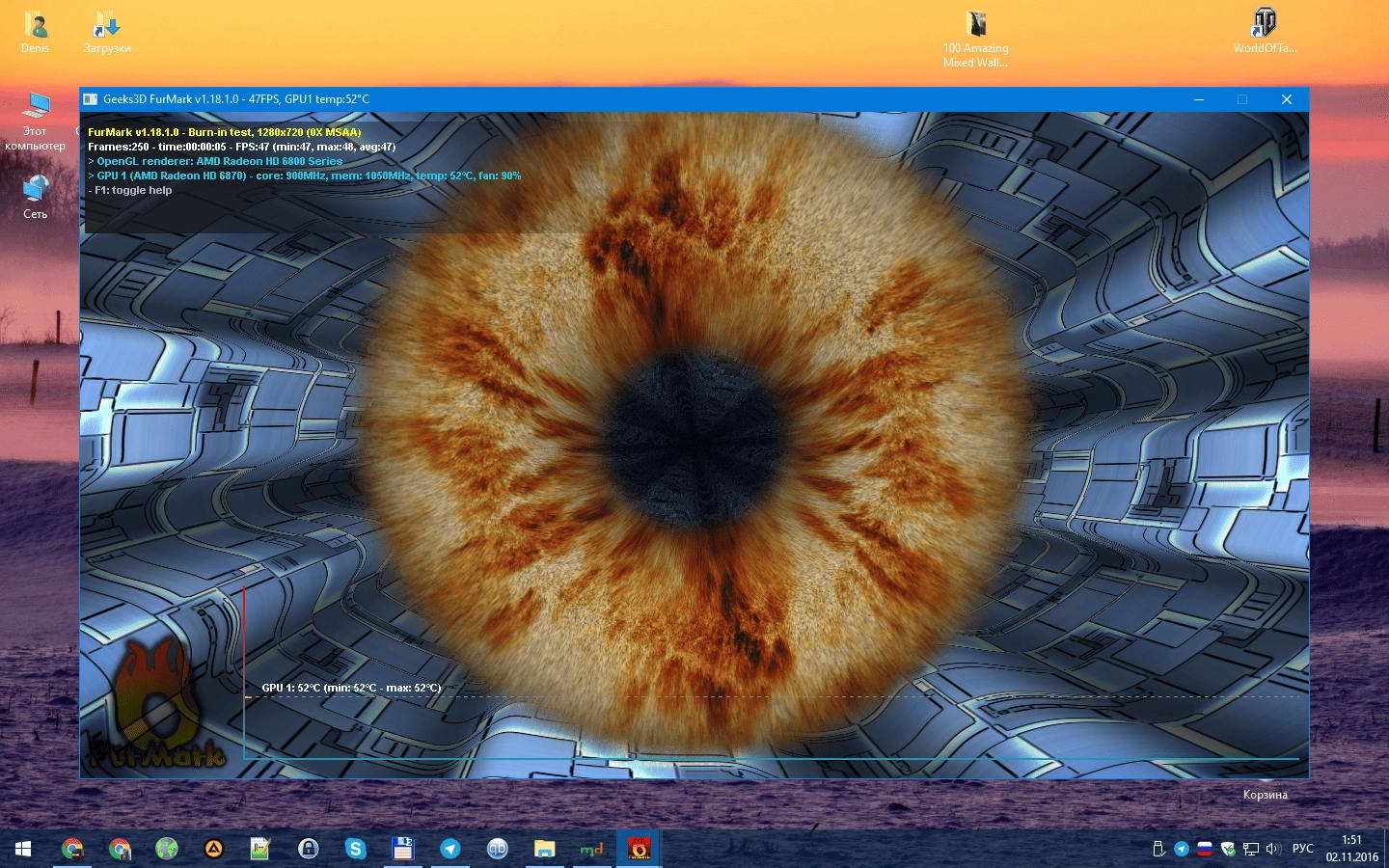Launch the WorldOfTa... desktop shortcut
1389x868 pixels.
coord(1265,32)
